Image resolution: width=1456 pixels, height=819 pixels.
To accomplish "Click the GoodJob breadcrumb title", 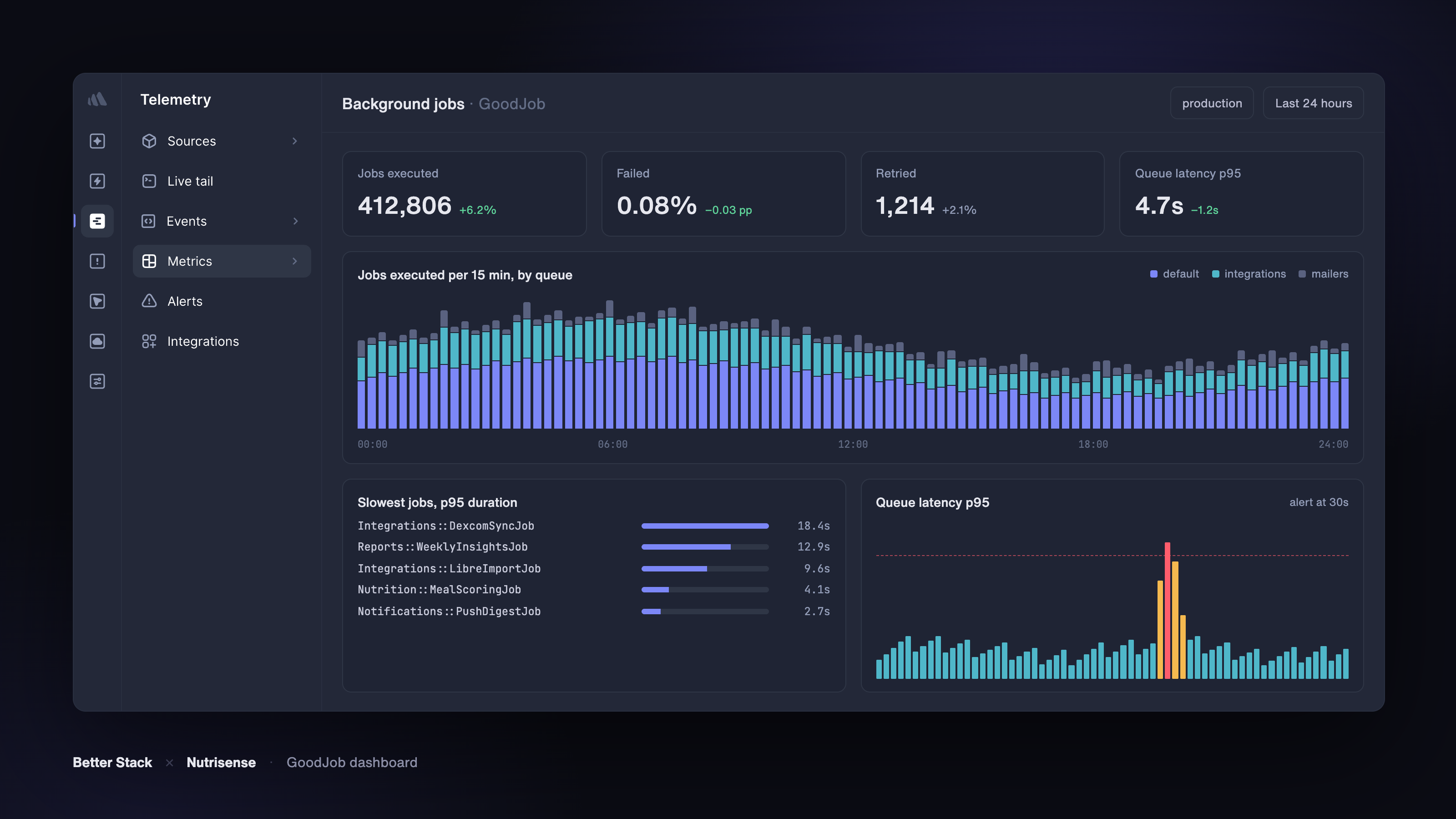I will point(511,104).
